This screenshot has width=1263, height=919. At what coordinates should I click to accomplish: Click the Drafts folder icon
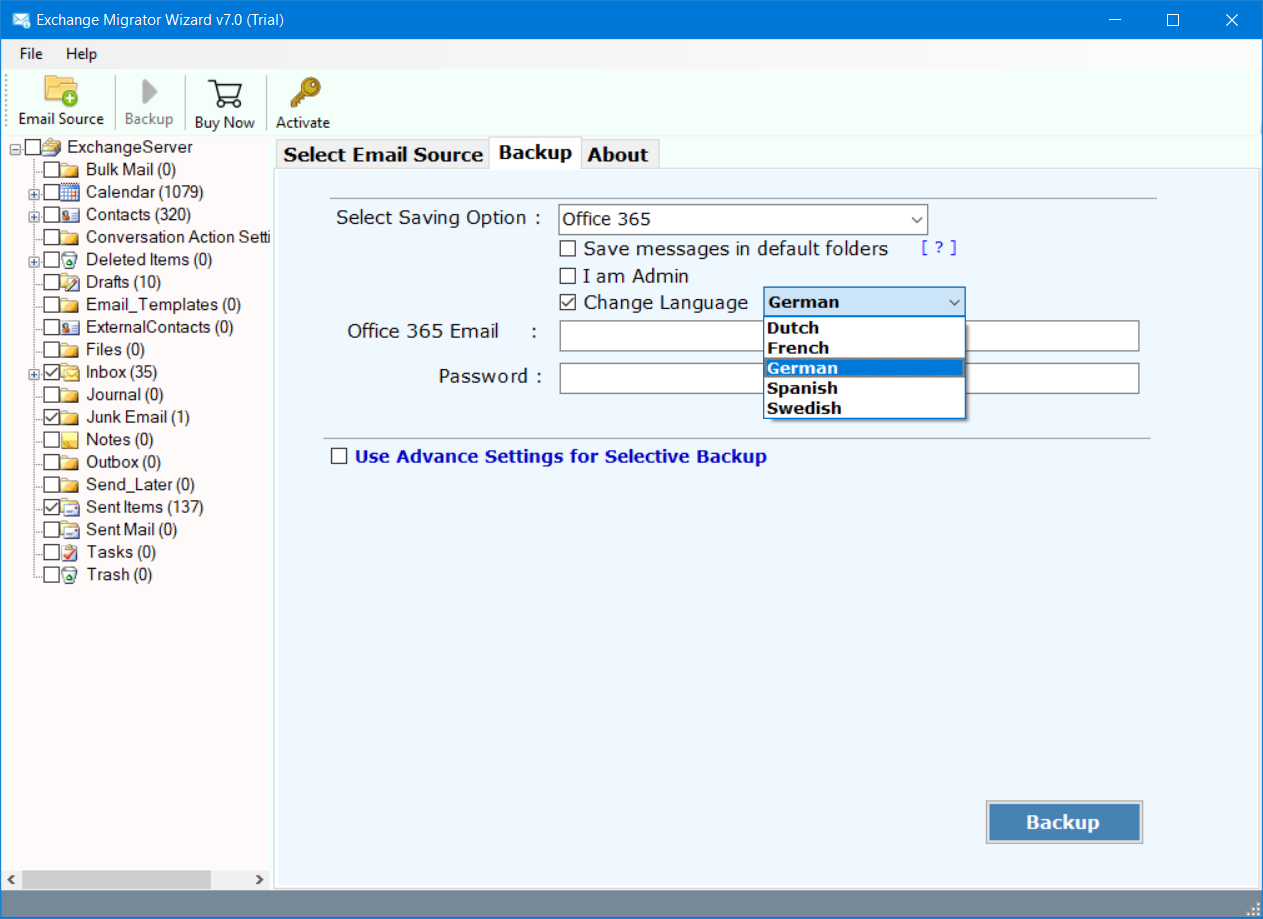pyautogui.click(x=70, y=282)
